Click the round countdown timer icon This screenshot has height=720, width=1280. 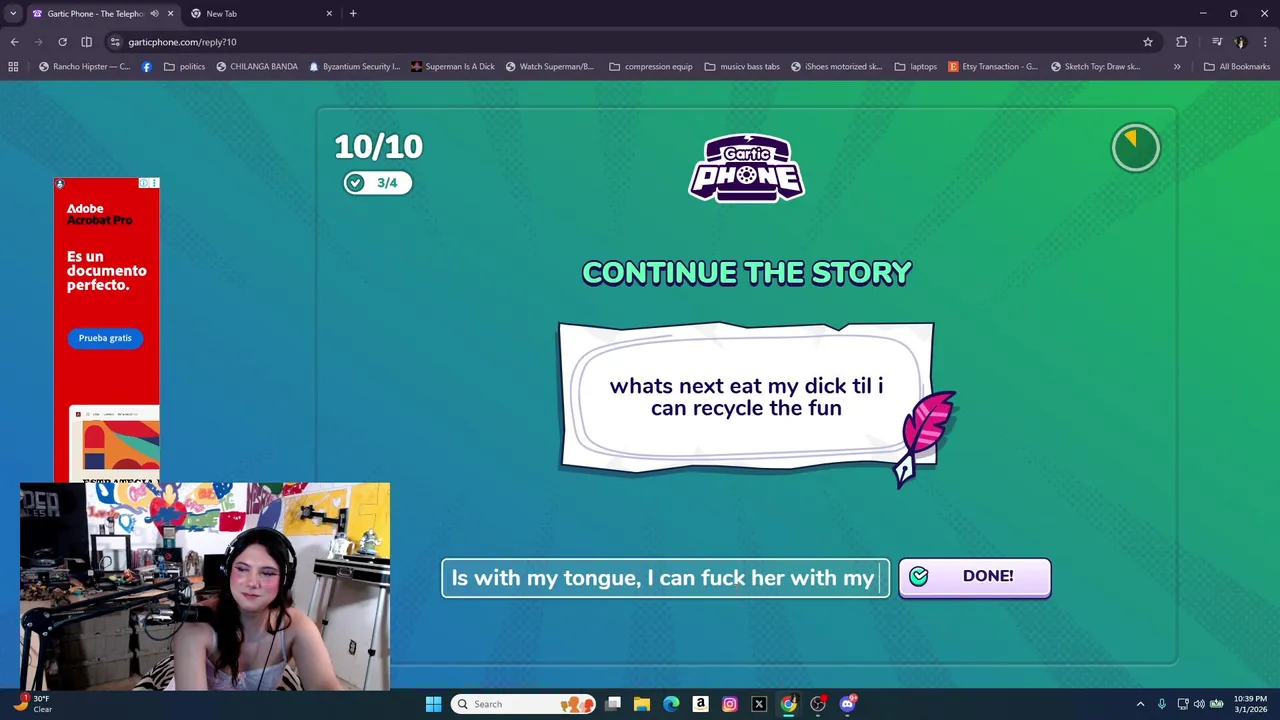click(1135, 148)
